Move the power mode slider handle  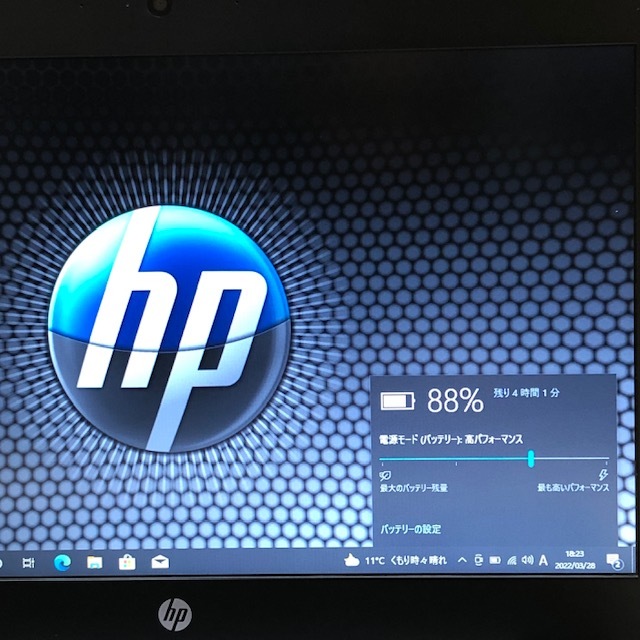click(x=531, y=459)
